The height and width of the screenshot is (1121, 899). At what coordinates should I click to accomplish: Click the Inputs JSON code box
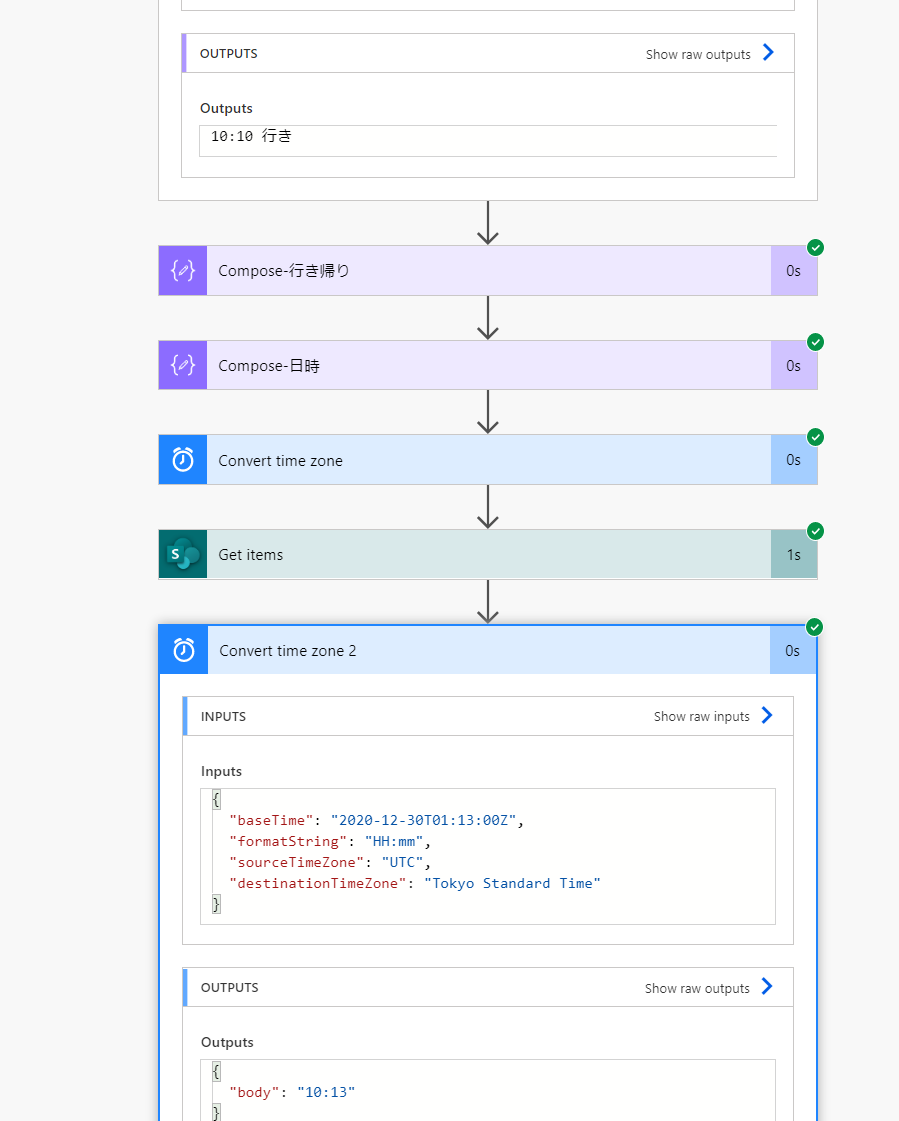click(x=488, y=855)
